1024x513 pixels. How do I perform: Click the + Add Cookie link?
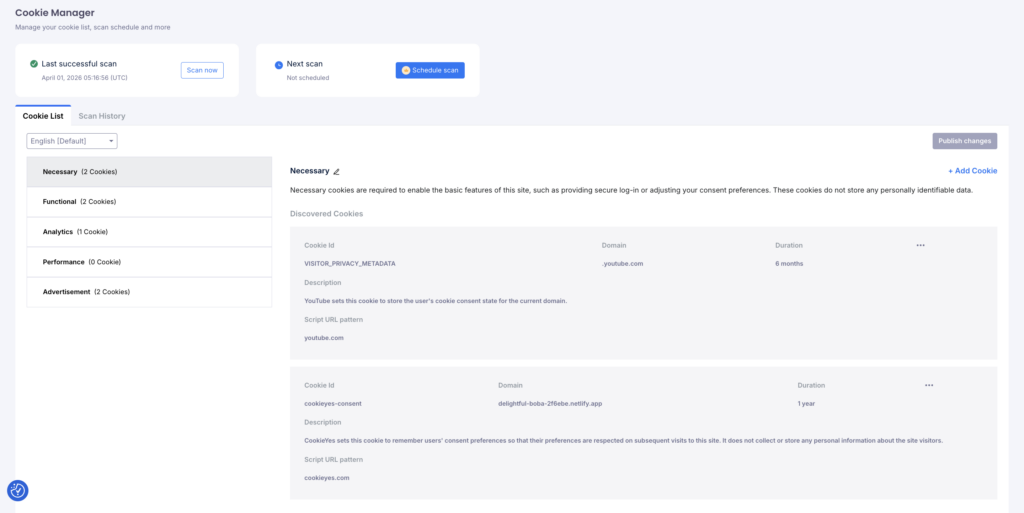tap(972, 171)
